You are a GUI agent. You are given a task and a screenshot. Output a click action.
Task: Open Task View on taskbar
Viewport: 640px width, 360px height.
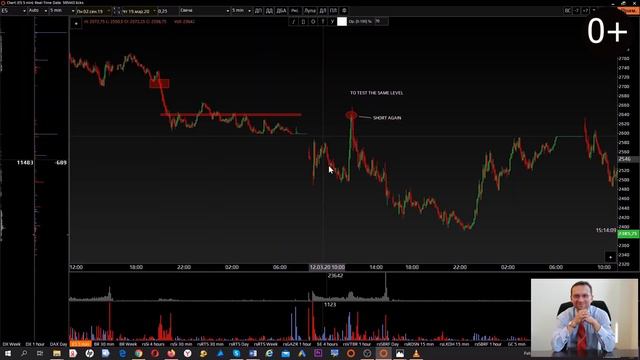point(40,353)
